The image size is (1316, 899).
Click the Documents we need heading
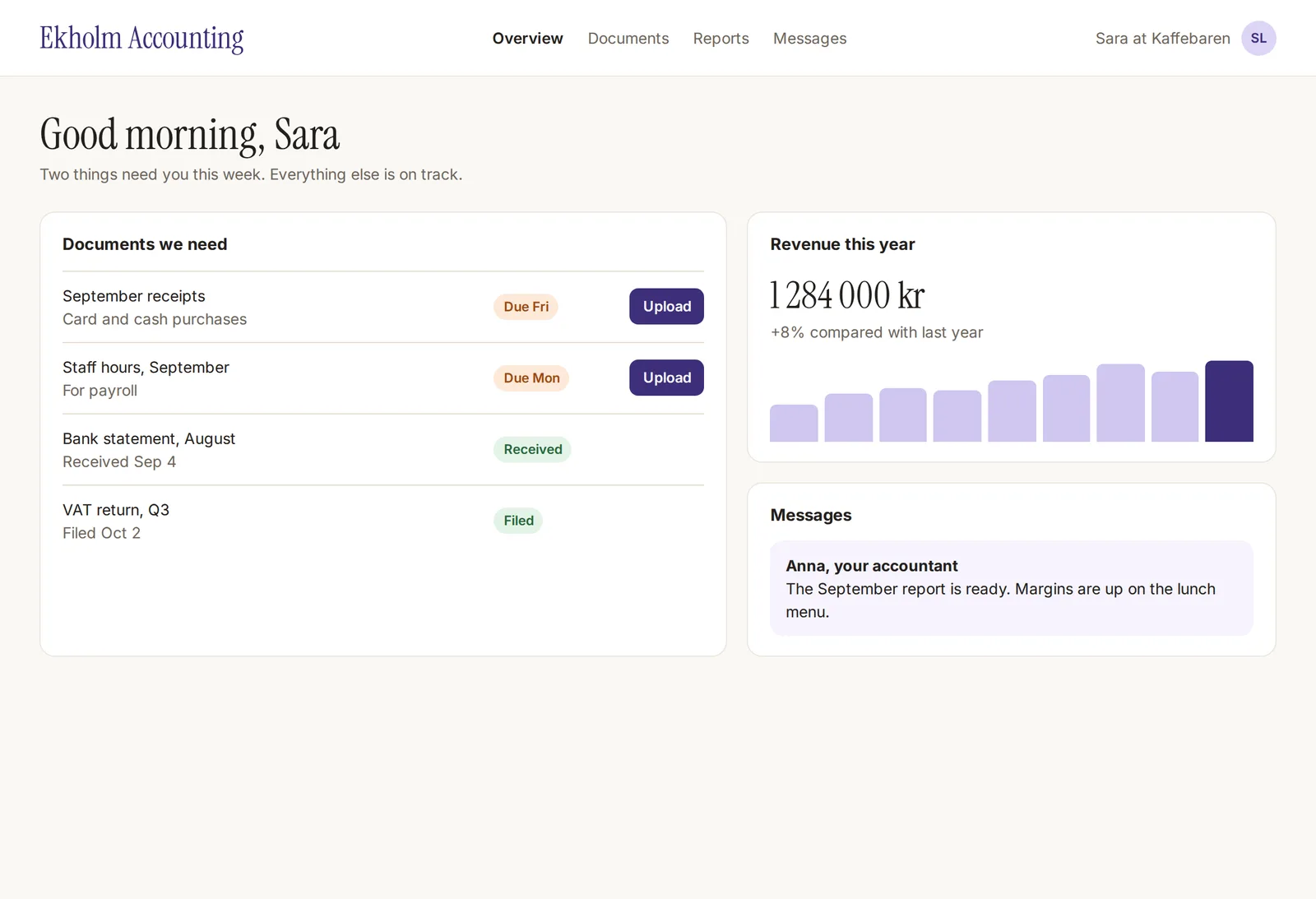[145, 244]
